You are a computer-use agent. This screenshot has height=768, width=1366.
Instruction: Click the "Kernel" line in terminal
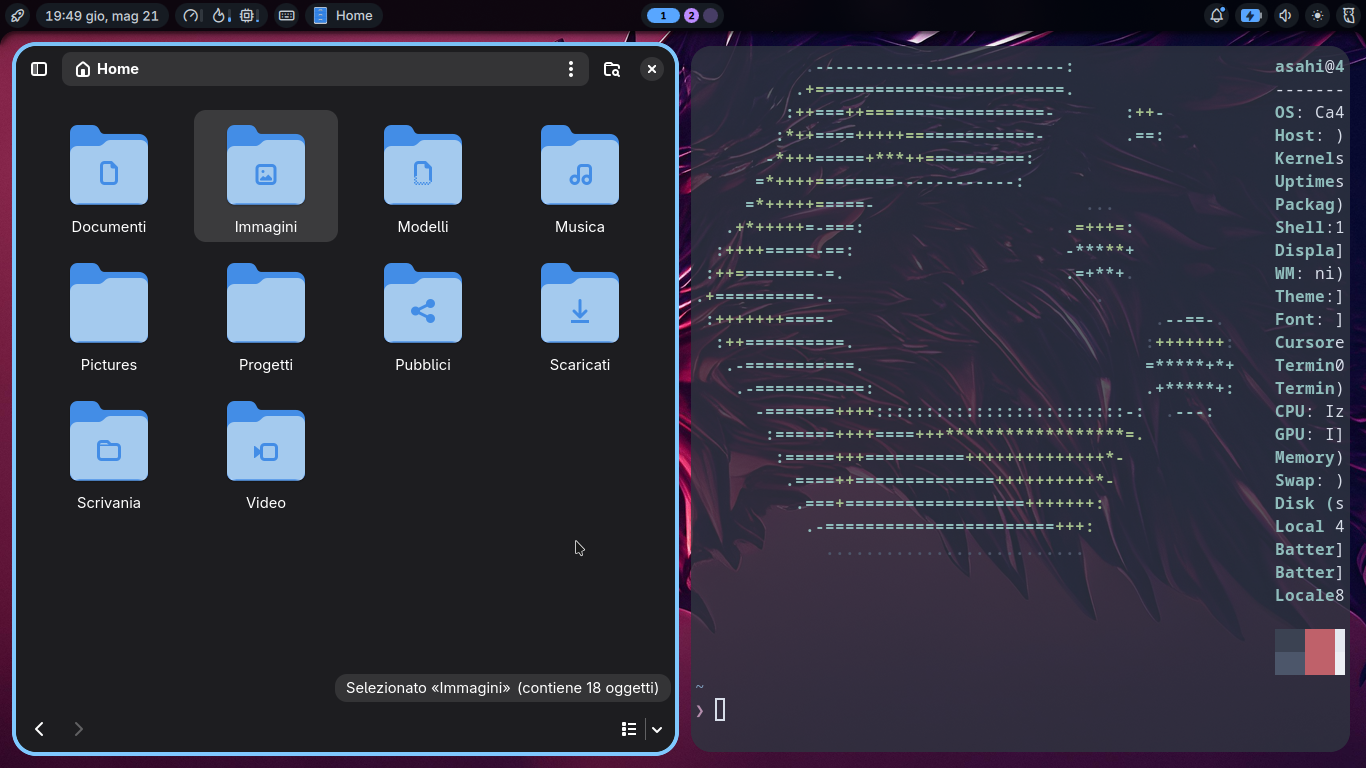[x=1310, y=158]
